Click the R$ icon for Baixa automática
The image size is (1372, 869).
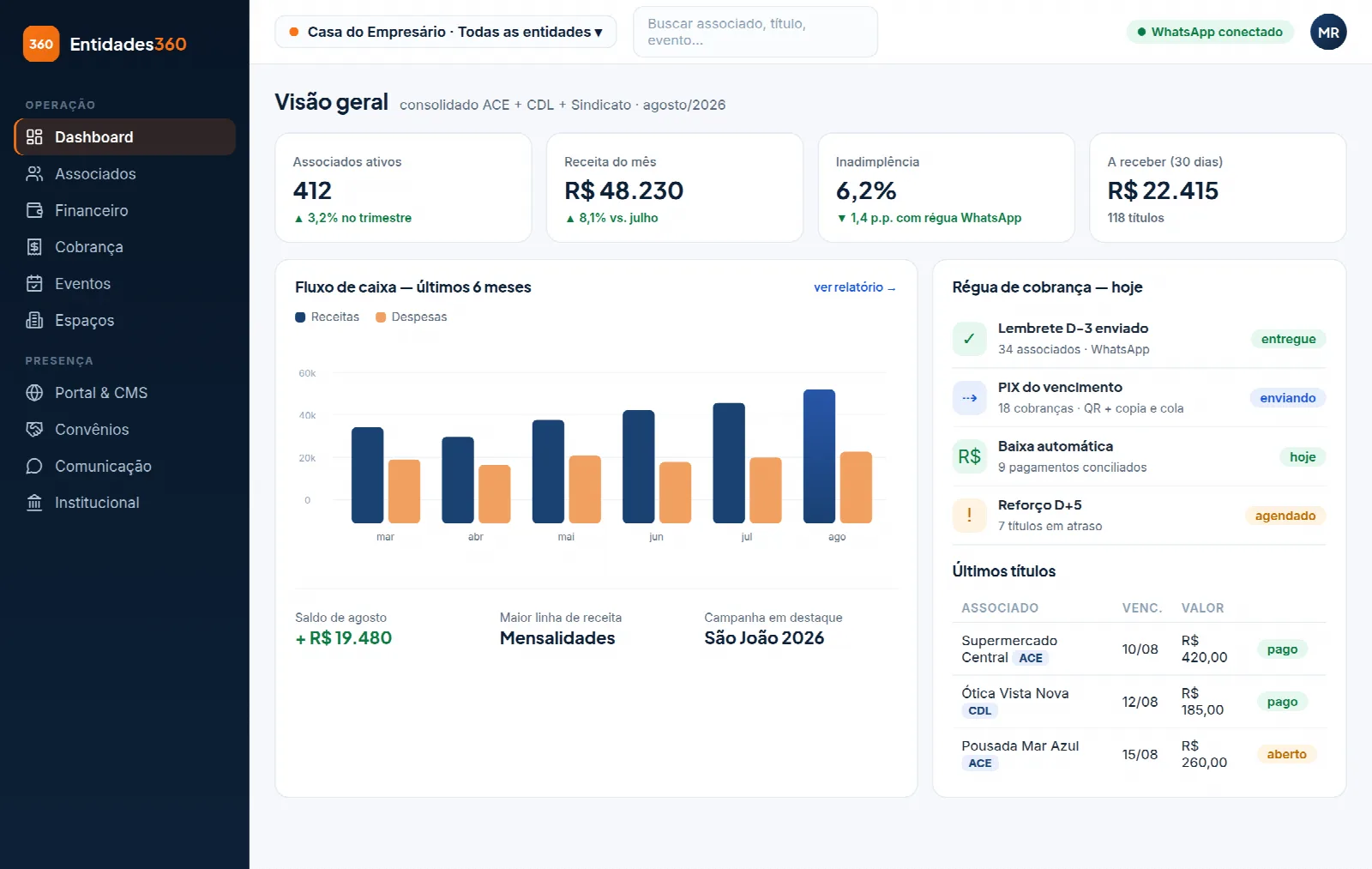tap(969, 456)
